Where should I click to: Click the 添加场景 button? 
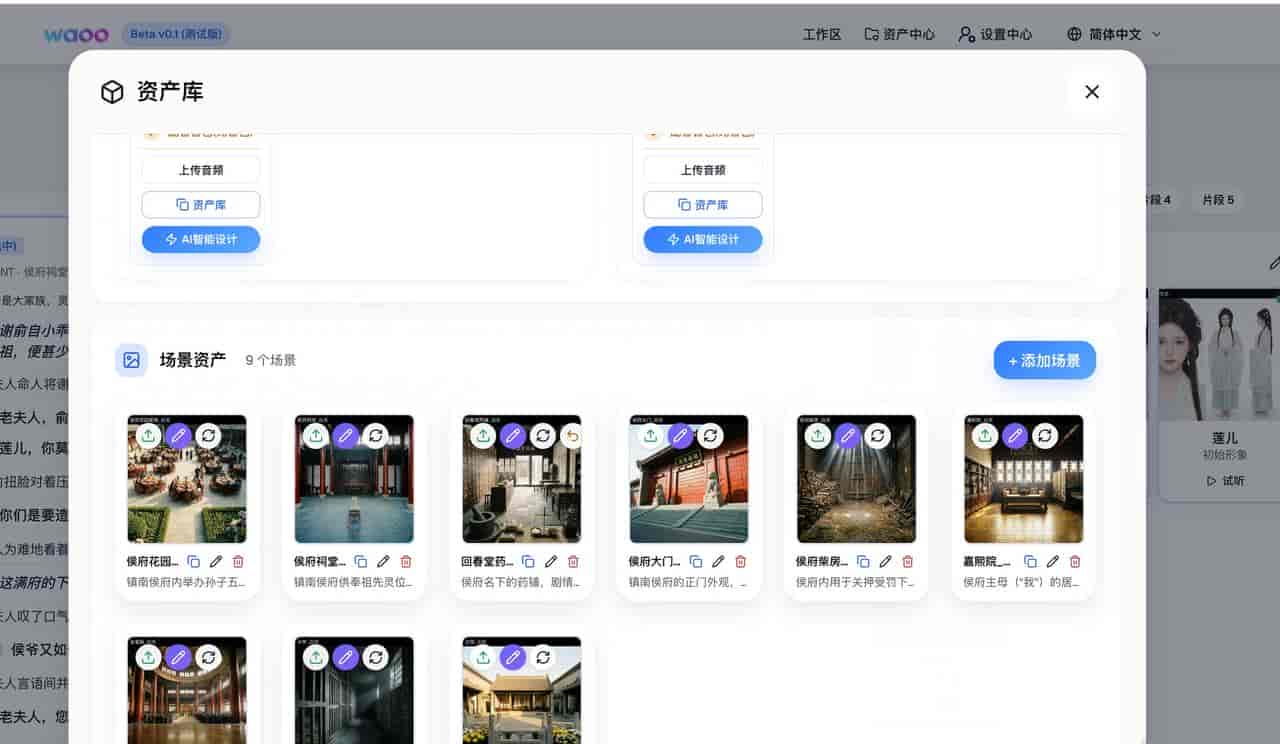tap(1045, 360)
